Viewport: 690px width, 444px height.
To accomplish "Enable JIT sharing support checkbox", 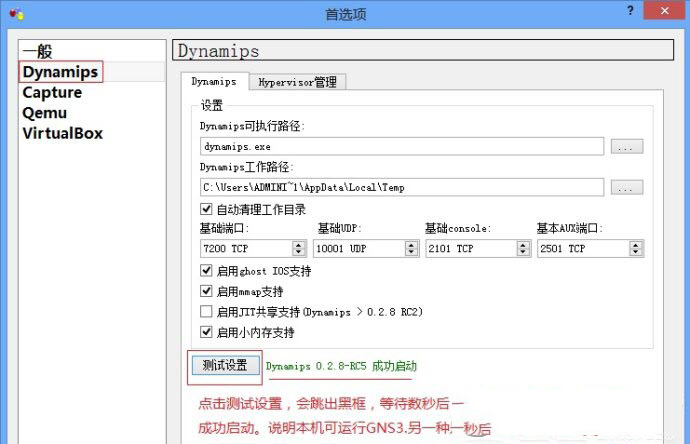I will click(207, 312).
